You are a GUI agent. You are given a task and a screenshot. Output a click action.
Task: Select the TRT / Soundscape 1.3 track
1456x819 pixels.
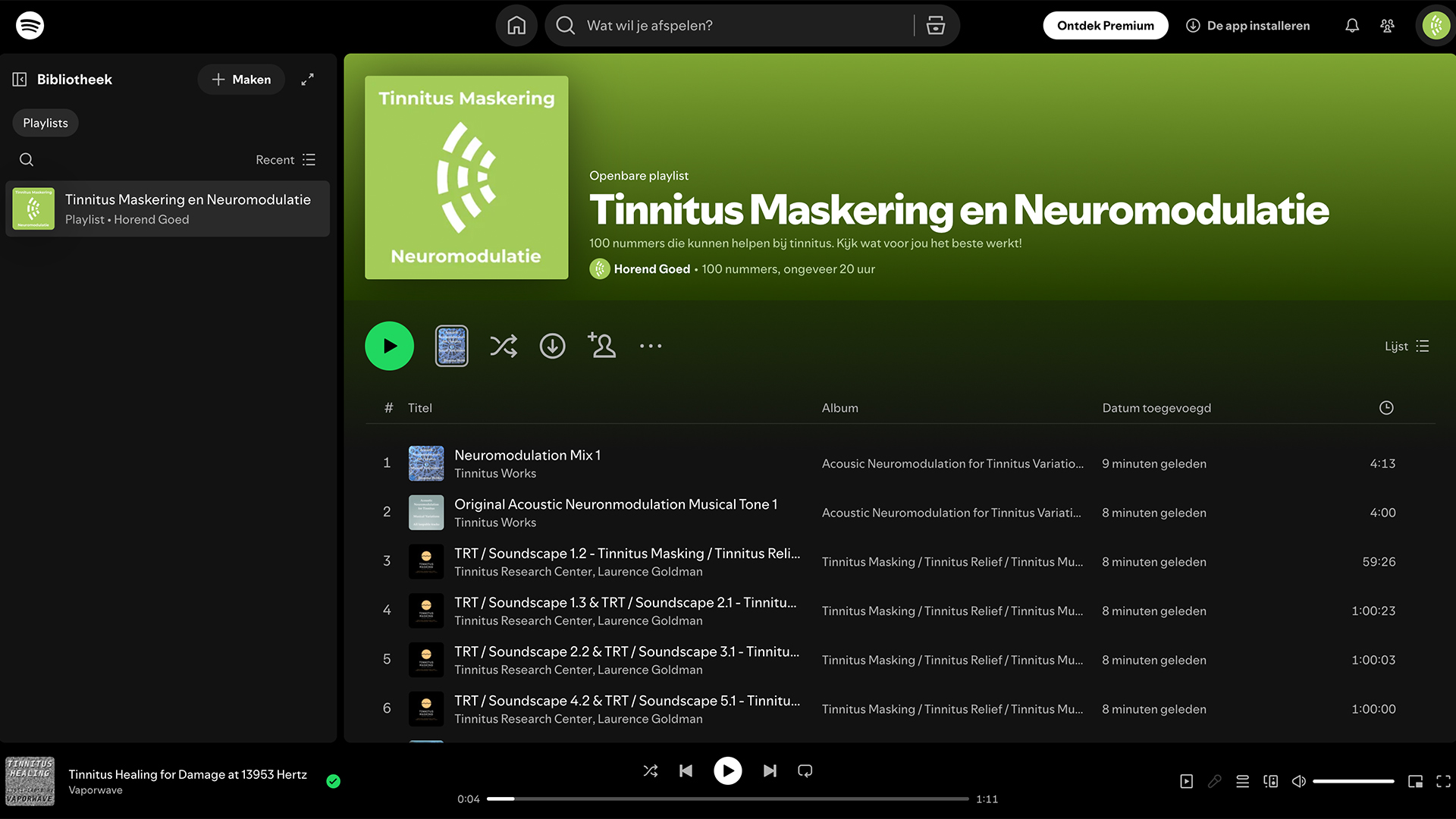point(900,611)
